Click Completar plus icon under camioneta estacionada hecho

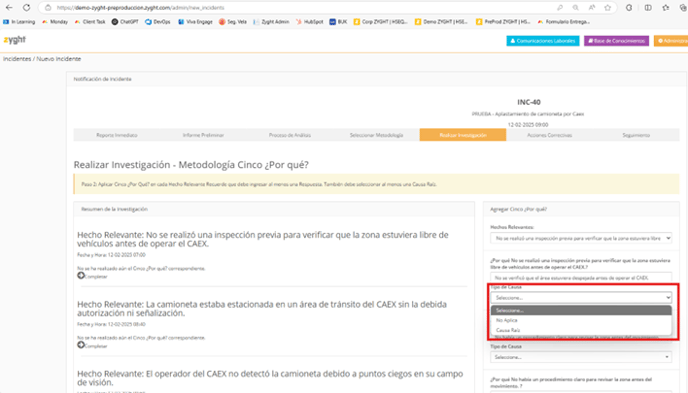[x=81, y=345]
